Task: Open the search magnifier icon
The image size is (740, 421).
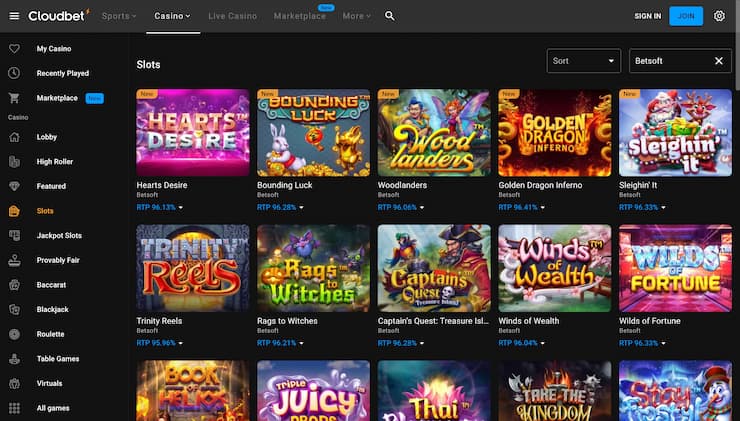Action: coord(389,16)
